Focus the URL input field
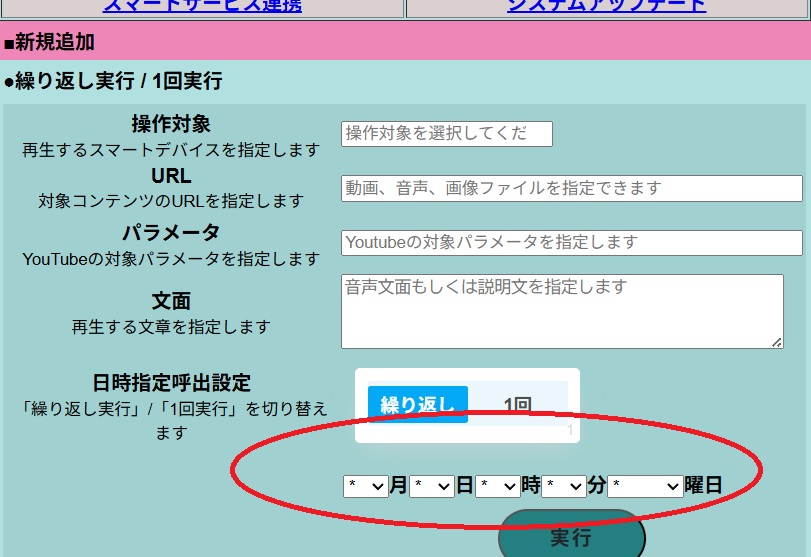 point(571,188)
